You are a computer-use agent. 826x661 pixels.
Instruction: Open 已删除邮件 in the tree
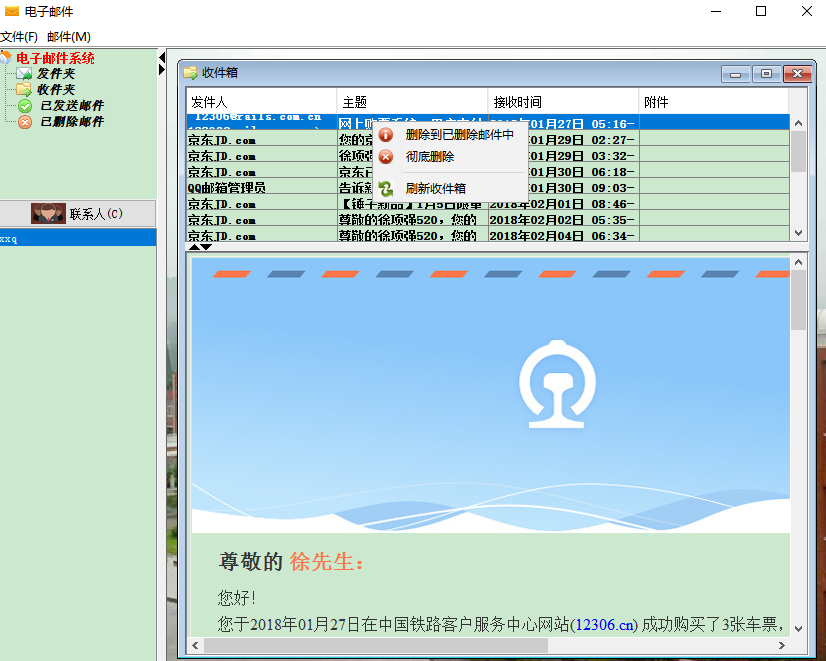(x=72, y=122)
